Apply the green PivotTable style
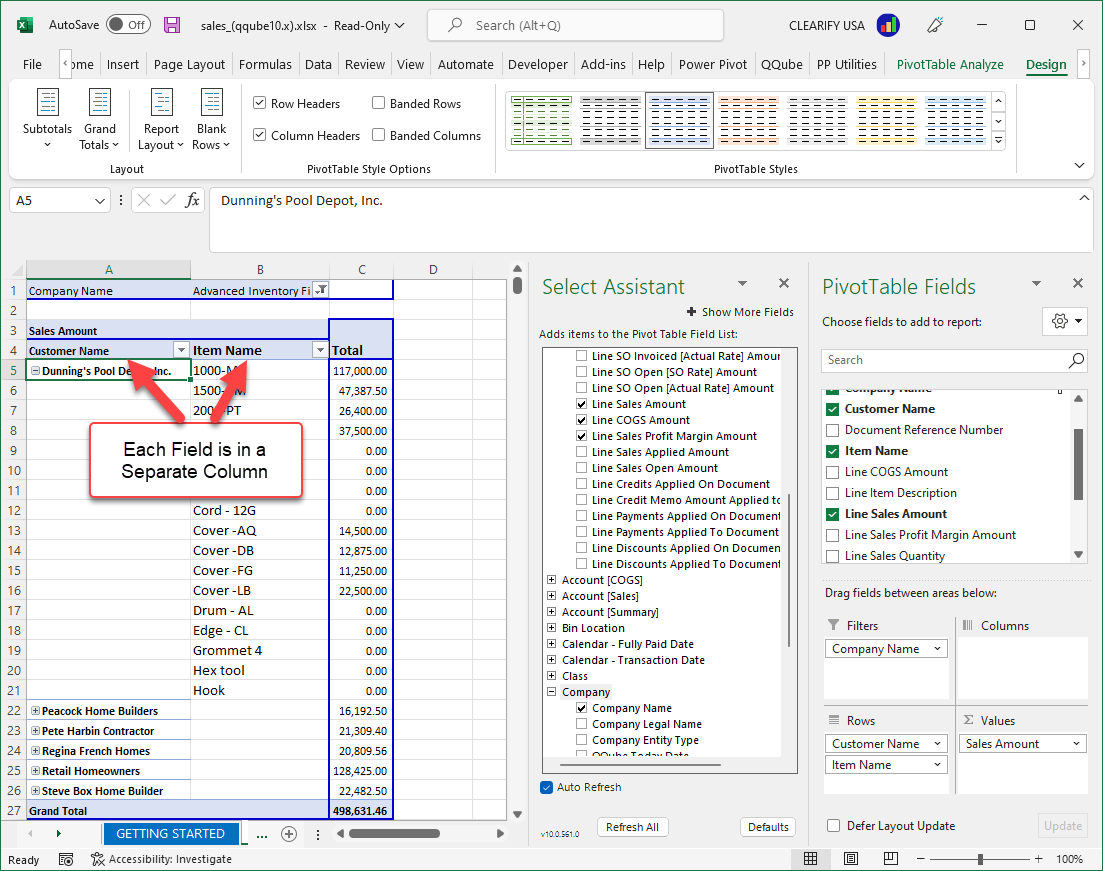This screenshot has width=1103, height=871. (x=541, y=120)
